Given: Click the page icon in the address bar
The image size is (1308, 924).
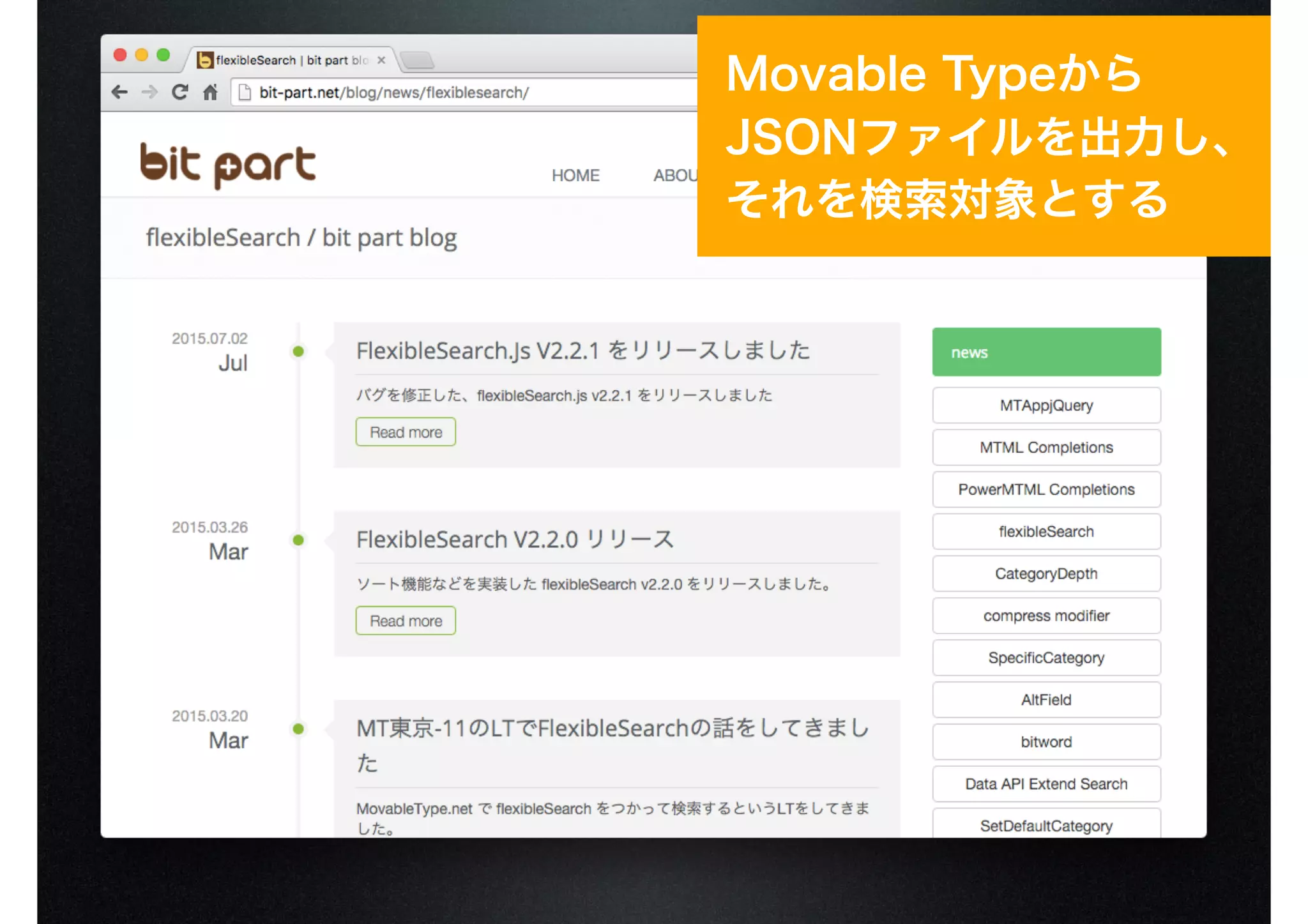Looking at the screenshot, I should (x=244, y=93).
